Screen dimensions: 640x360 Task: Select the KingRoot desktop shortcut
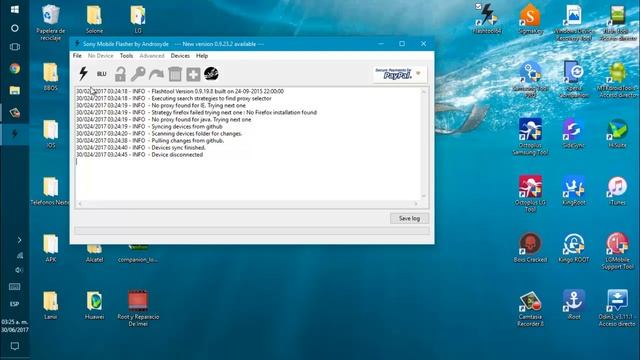pos(573,190)
